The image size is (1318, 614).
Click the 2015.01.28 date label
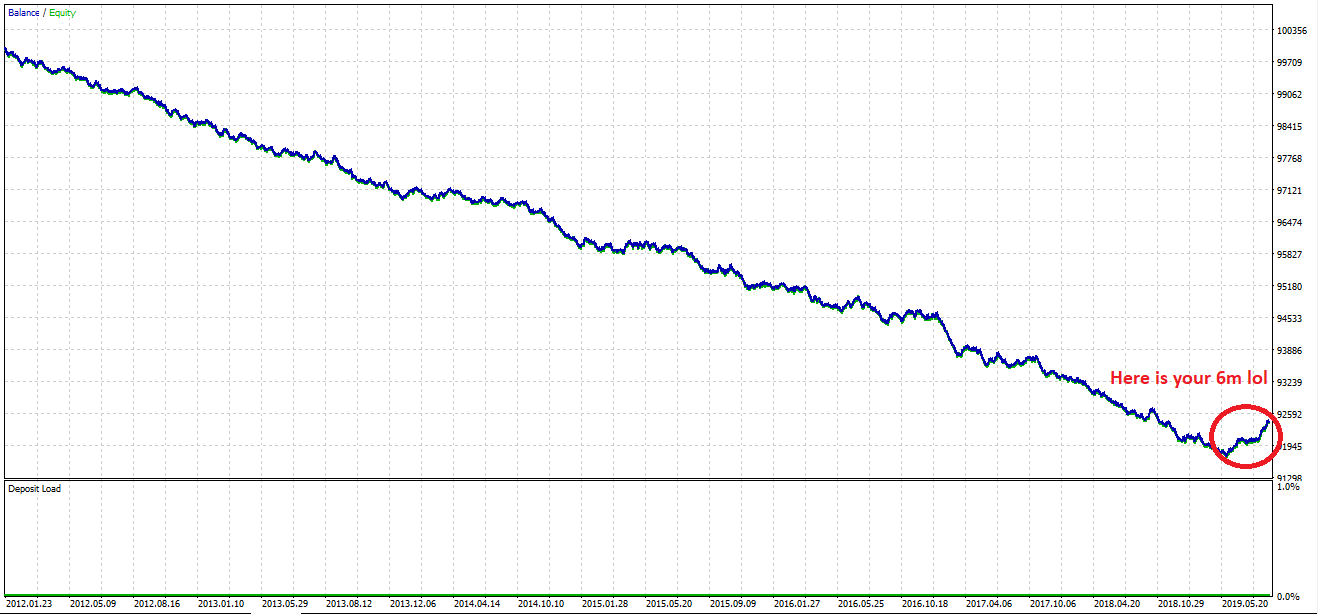[x=607, y=605]
